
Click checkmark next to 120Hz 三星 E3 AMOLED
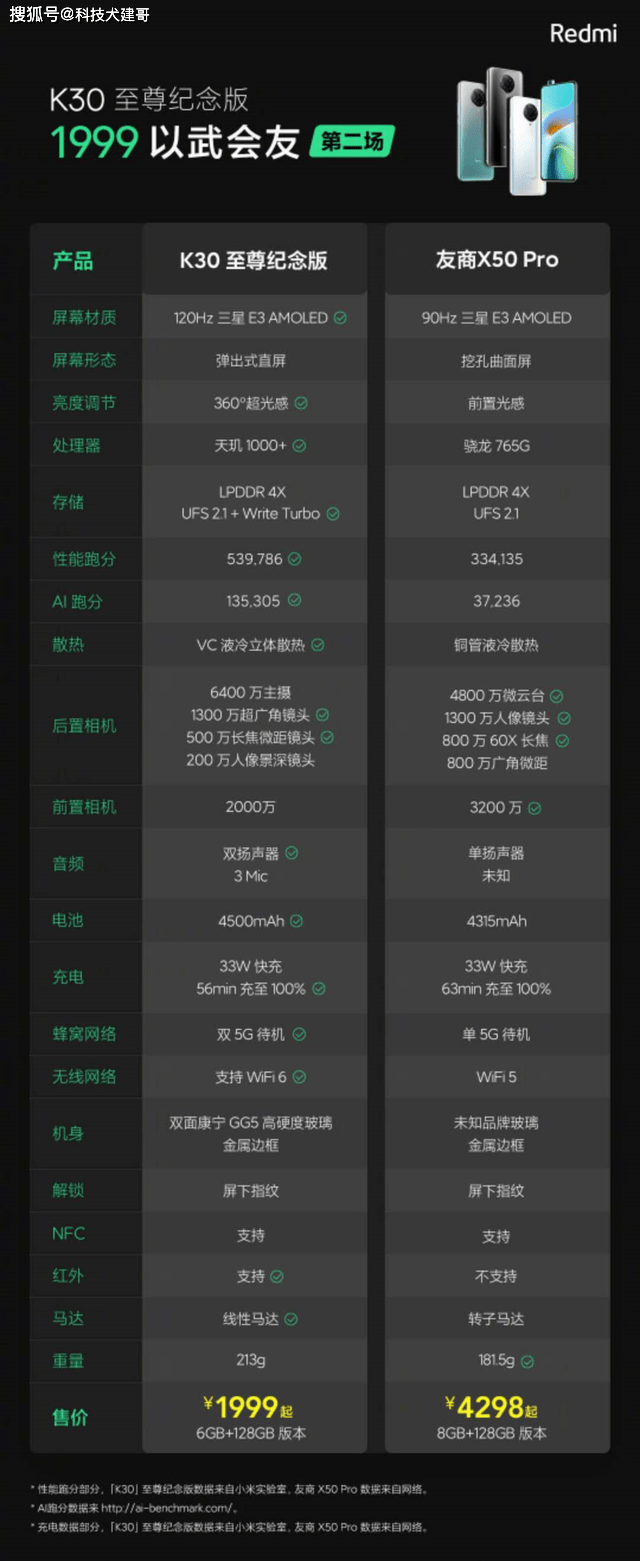pos(340,318)
